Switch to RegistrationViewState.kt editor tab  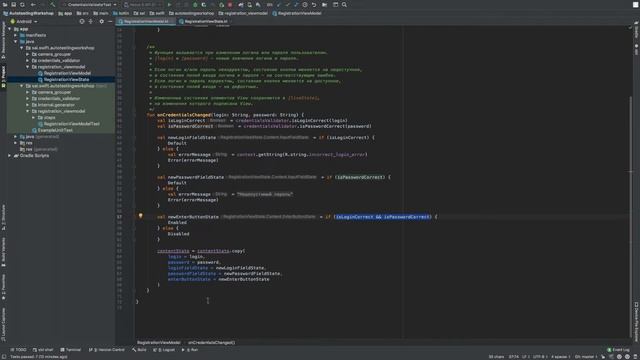tap(204, 21)
